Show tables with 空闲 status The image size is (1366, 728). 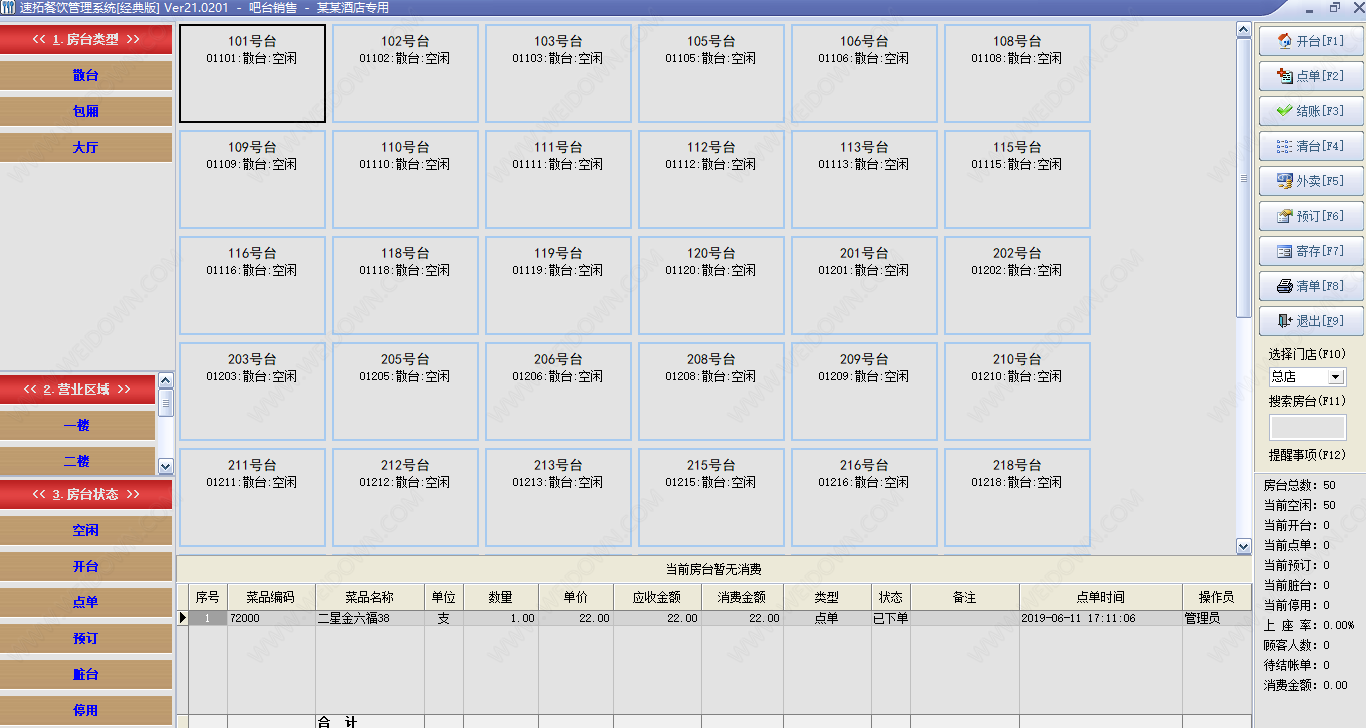click(x=86, y=531)
